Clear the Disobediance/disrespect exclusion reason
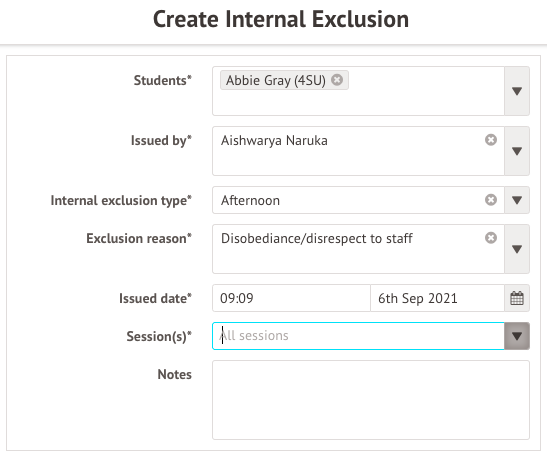The width and height of the screenshot is (547, 459). click(491, 238)
